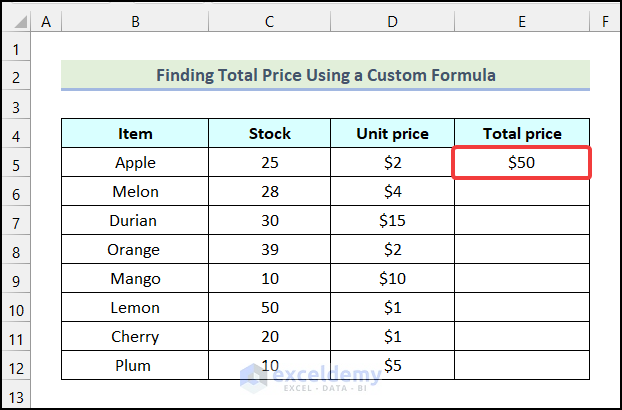
Task: Select row 5 header
Action: [x=17, y=163]
